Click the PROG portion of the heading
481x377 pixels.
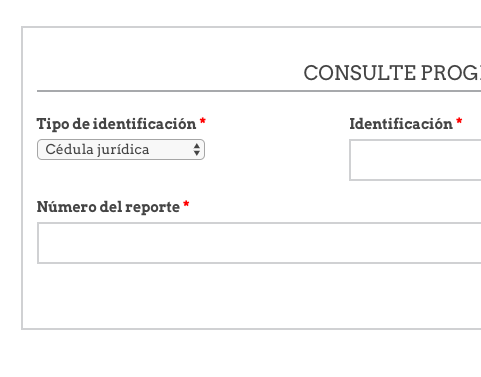(x=451, y=73)
